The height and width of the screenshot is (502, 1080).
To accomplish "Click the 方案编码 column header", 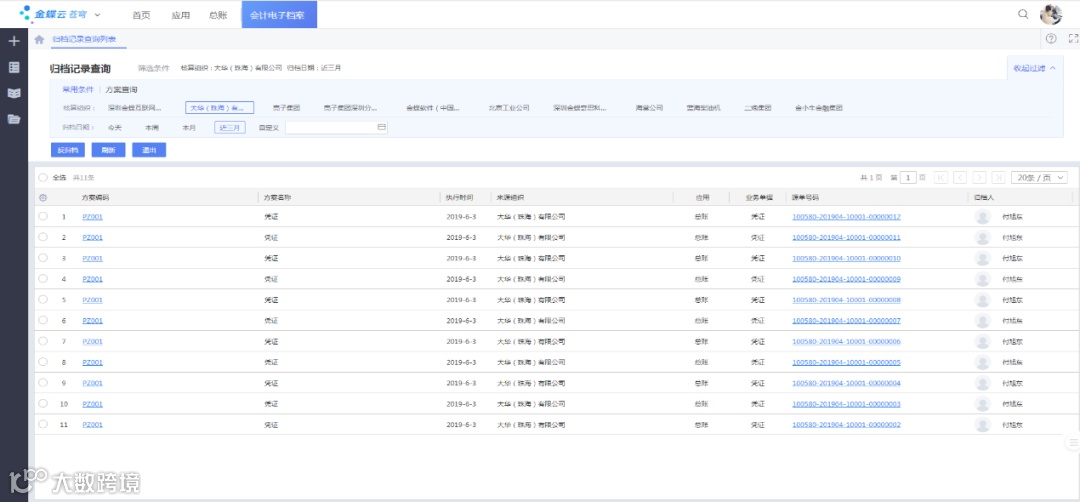I will (x=95, y=198).
